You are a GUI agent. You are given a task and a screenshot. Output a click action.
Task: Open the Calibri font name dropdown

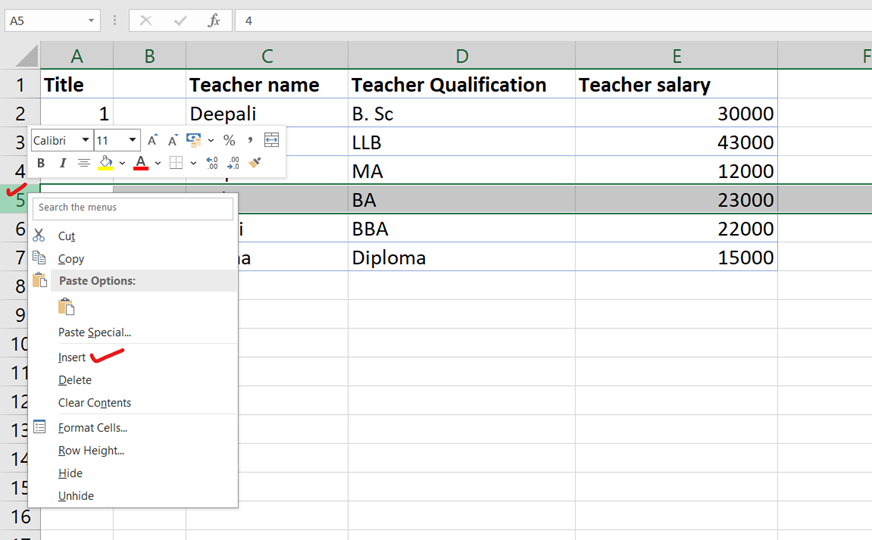pyautogui.click(x=86, y=141)
